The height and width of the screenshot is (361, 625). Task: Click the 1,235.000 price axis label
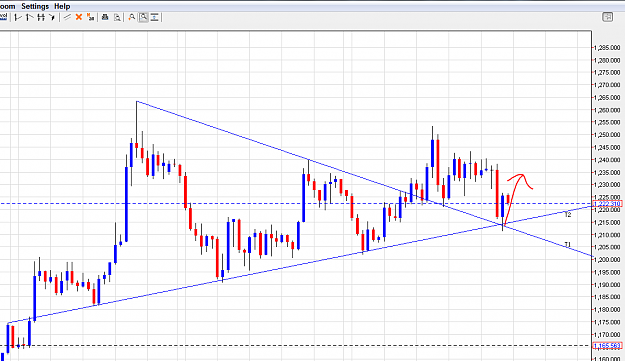(x=607, y=172)
